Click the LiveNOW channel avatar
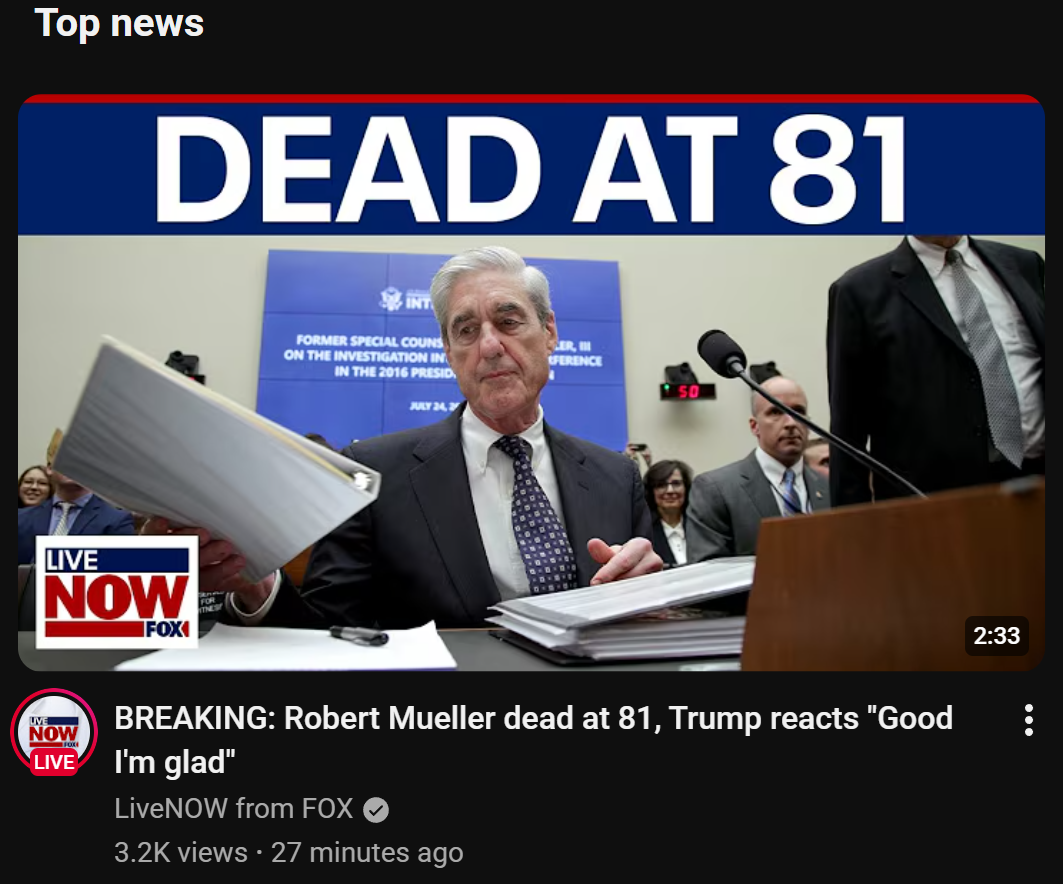1063x884 pixels. (54, 732)
